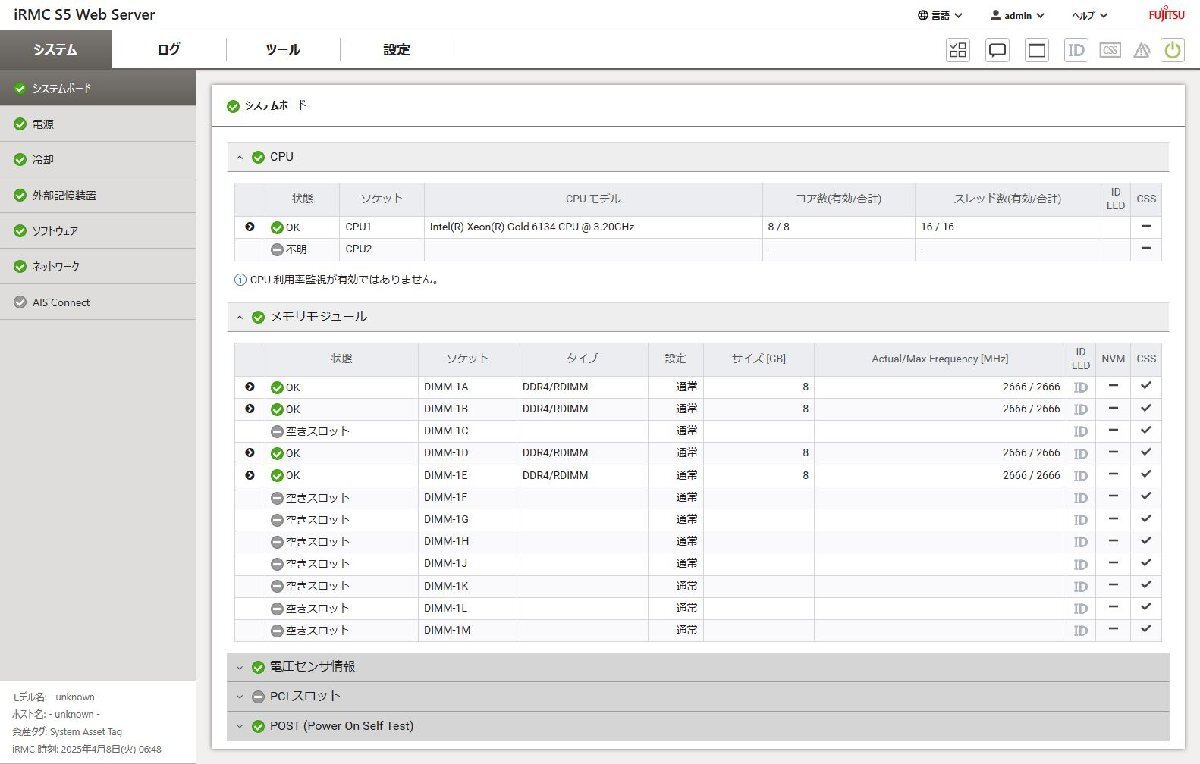Click the Fujitsu logo
This screenshot has height=764, width=1200.
coord(1166,15)
